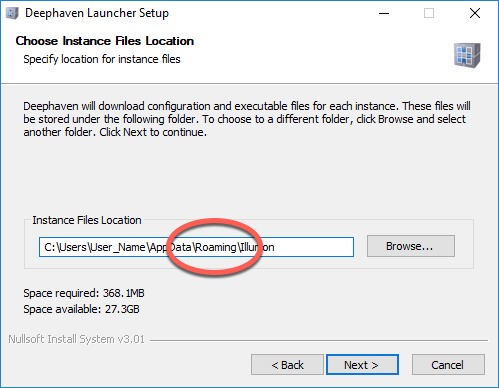Click the 'Instance Files Location' group label

[87, 220]
